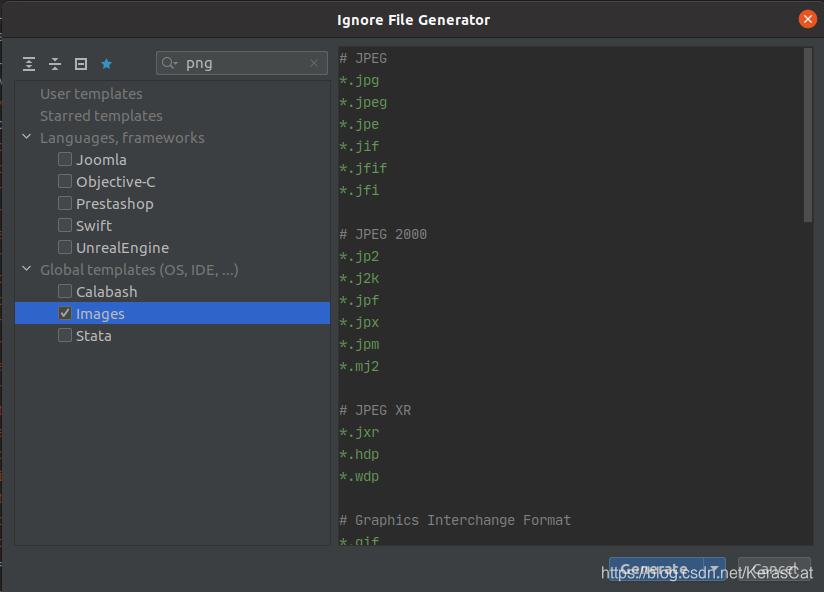The image size is (824, 592).
Task: Select the Calabash row label
Action: tap(107, 292)
